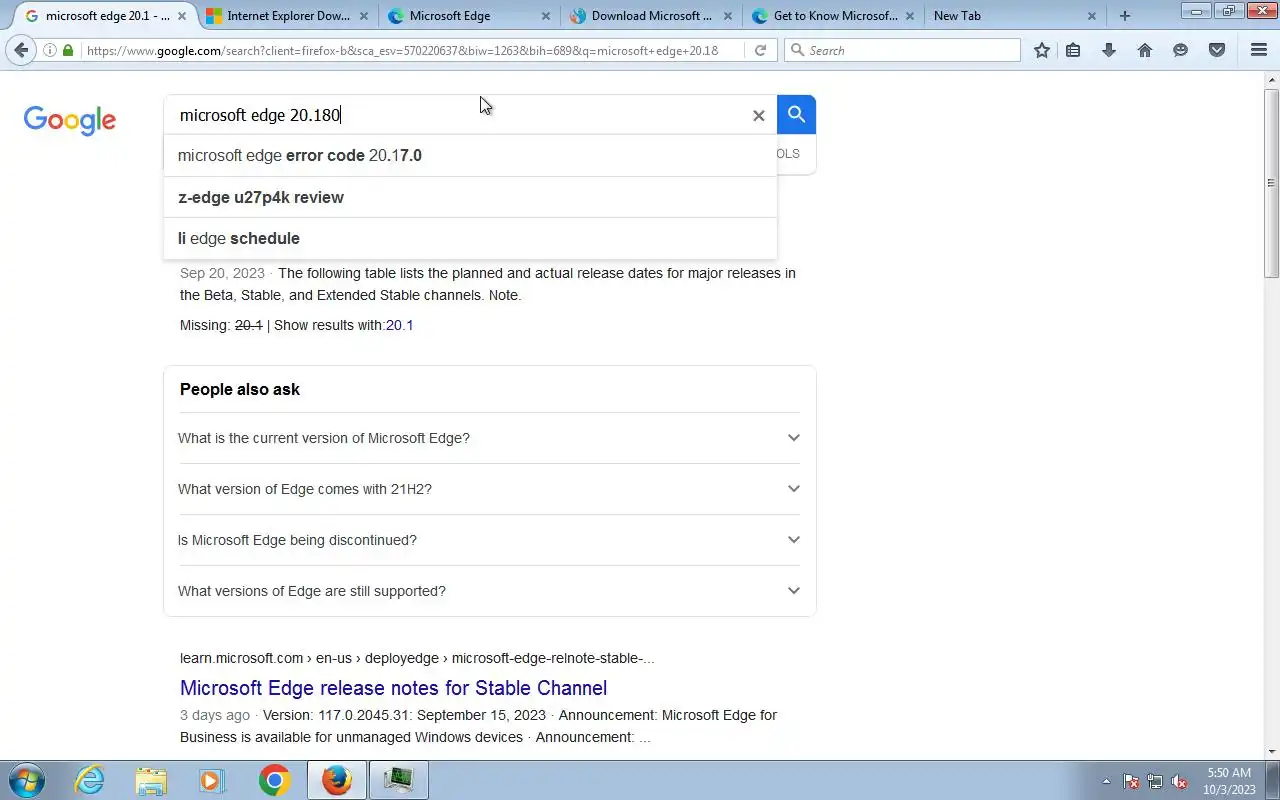Click the scrollbar down arrow
Viewport: 1280px width, 800px height.
click(x=1272, y=751)
